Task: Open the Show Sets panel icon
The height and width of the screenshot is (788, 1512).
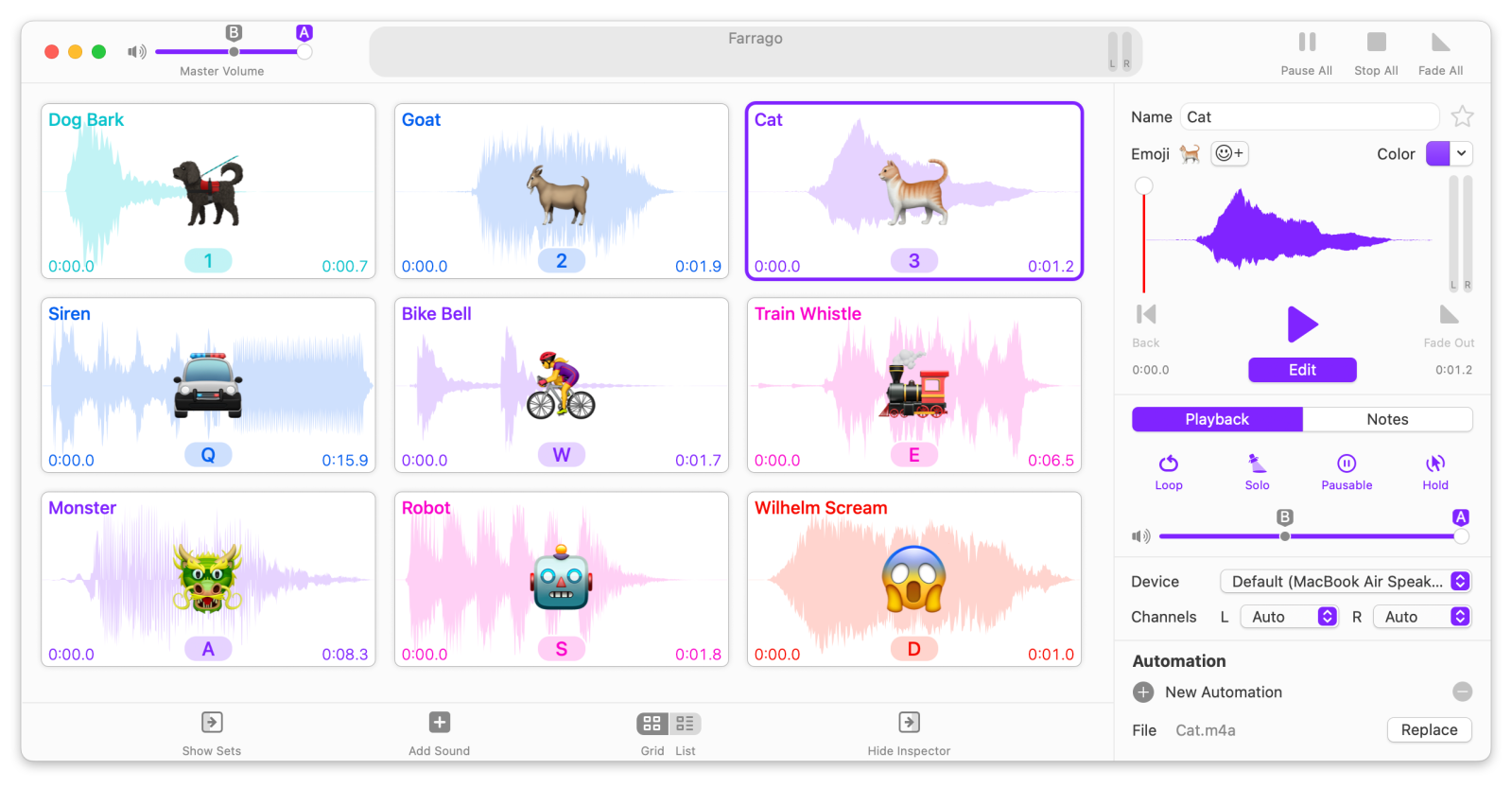Action: (212, 723)
